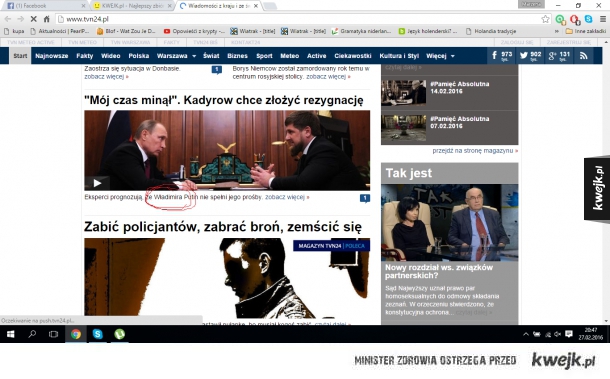Open Tak jest program thumbnail
This screenshot has height=379, width=610.
point(449,222)
